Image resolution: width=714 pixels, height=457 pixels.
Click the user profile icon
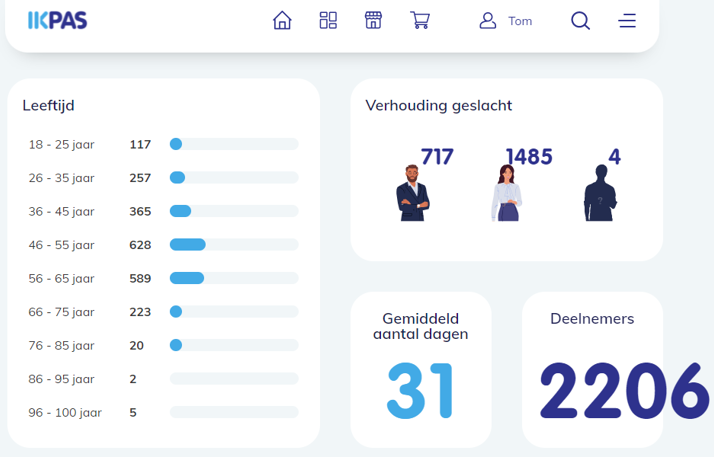[x=488, y=21]
